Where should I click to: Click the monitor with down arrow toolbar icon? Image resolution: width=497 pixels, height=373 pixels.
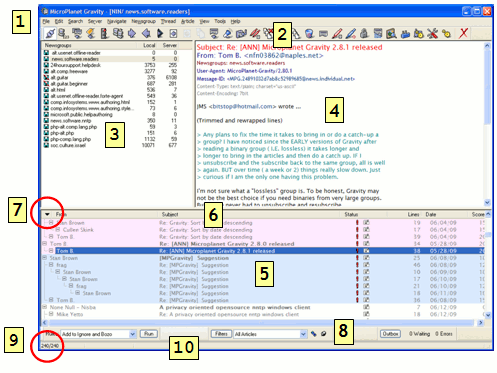214,33
